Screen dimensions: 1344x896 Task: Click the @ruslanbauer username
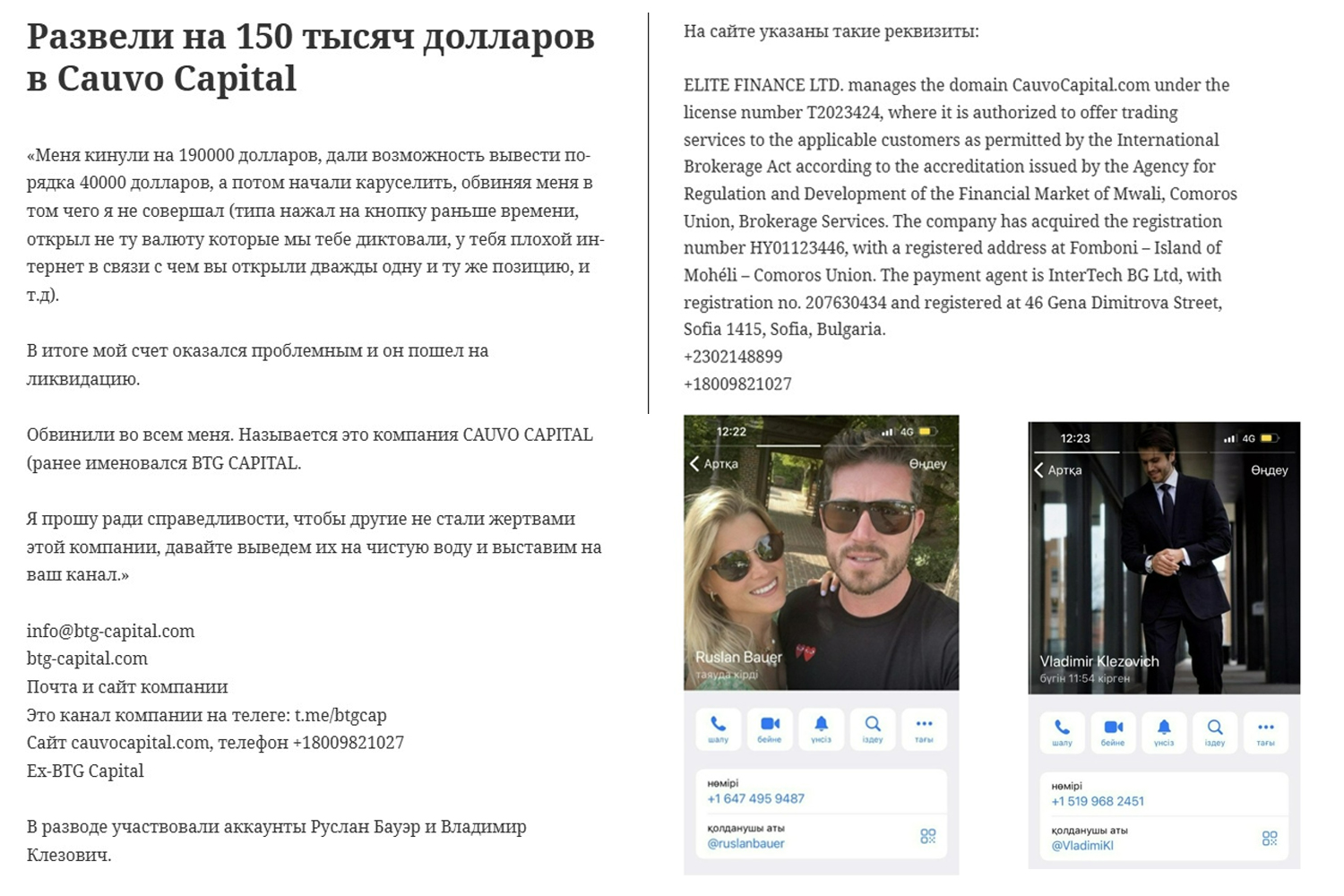745,843
